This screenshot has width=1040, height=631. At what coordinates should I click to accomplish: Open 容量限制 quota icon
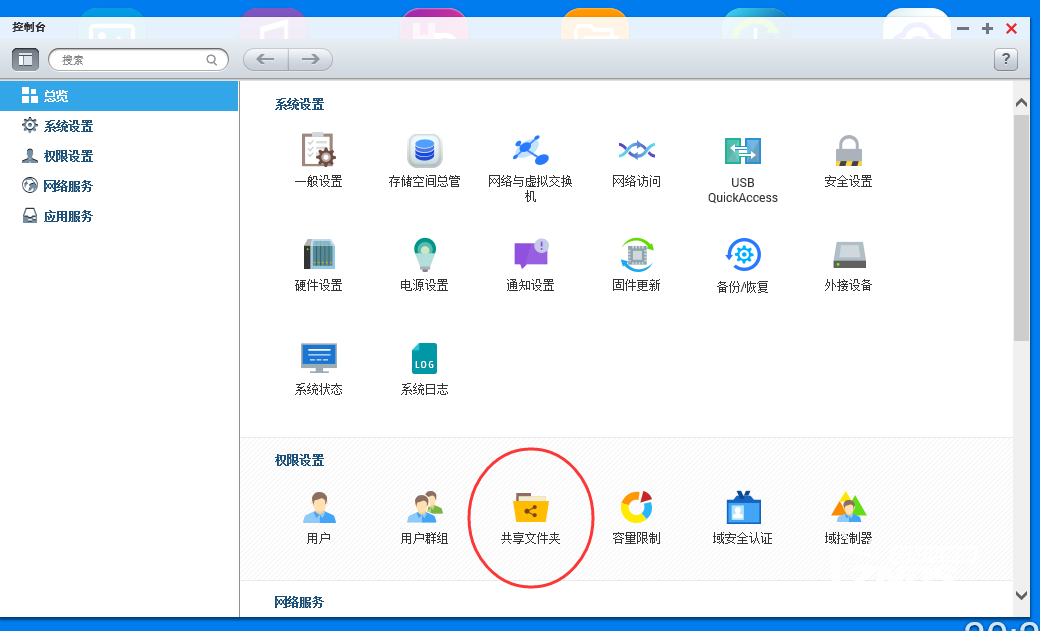click(637, 508)
